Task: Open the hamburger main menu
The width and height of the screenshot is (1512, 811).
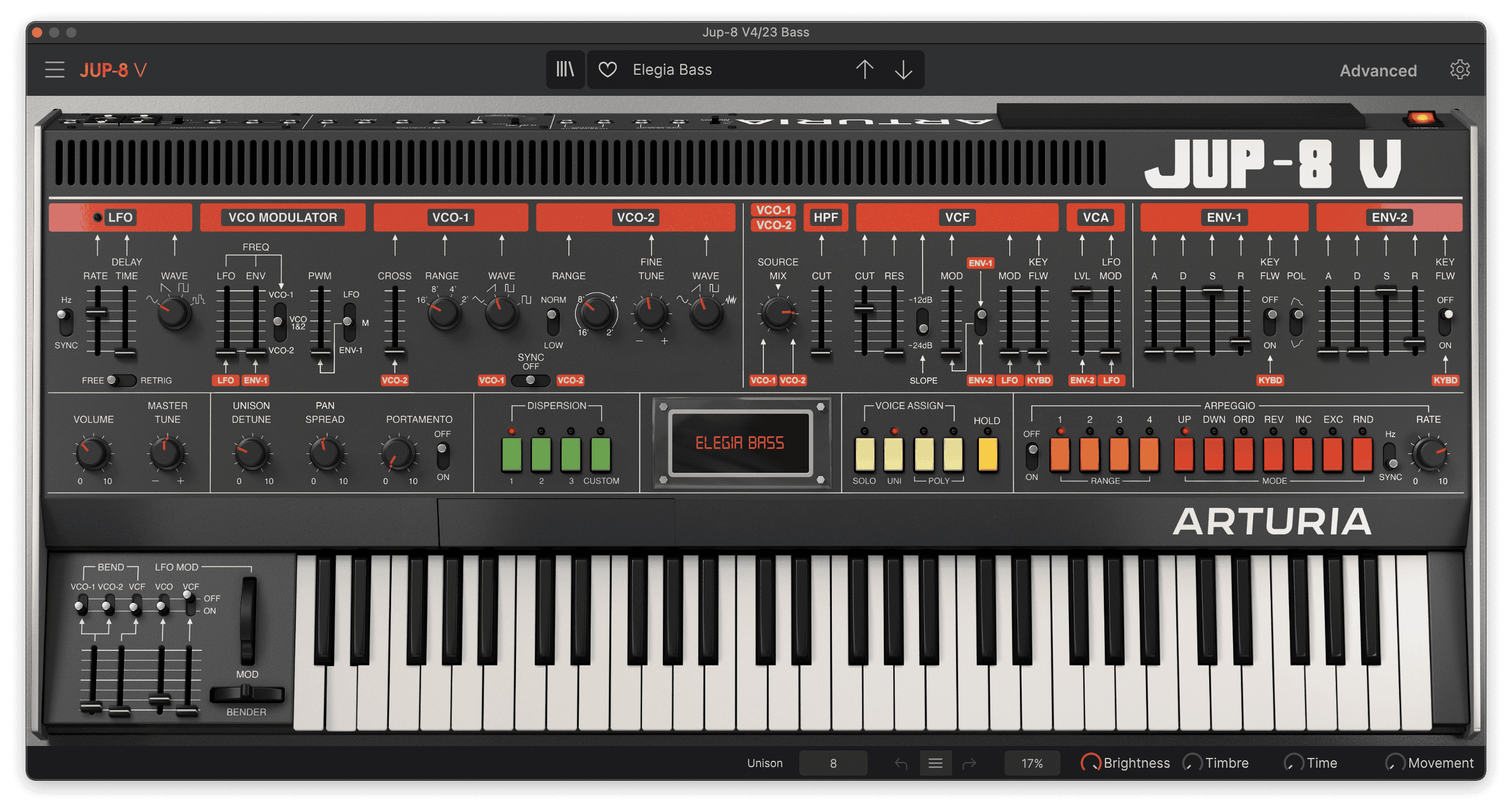Action: click(55, 70)
